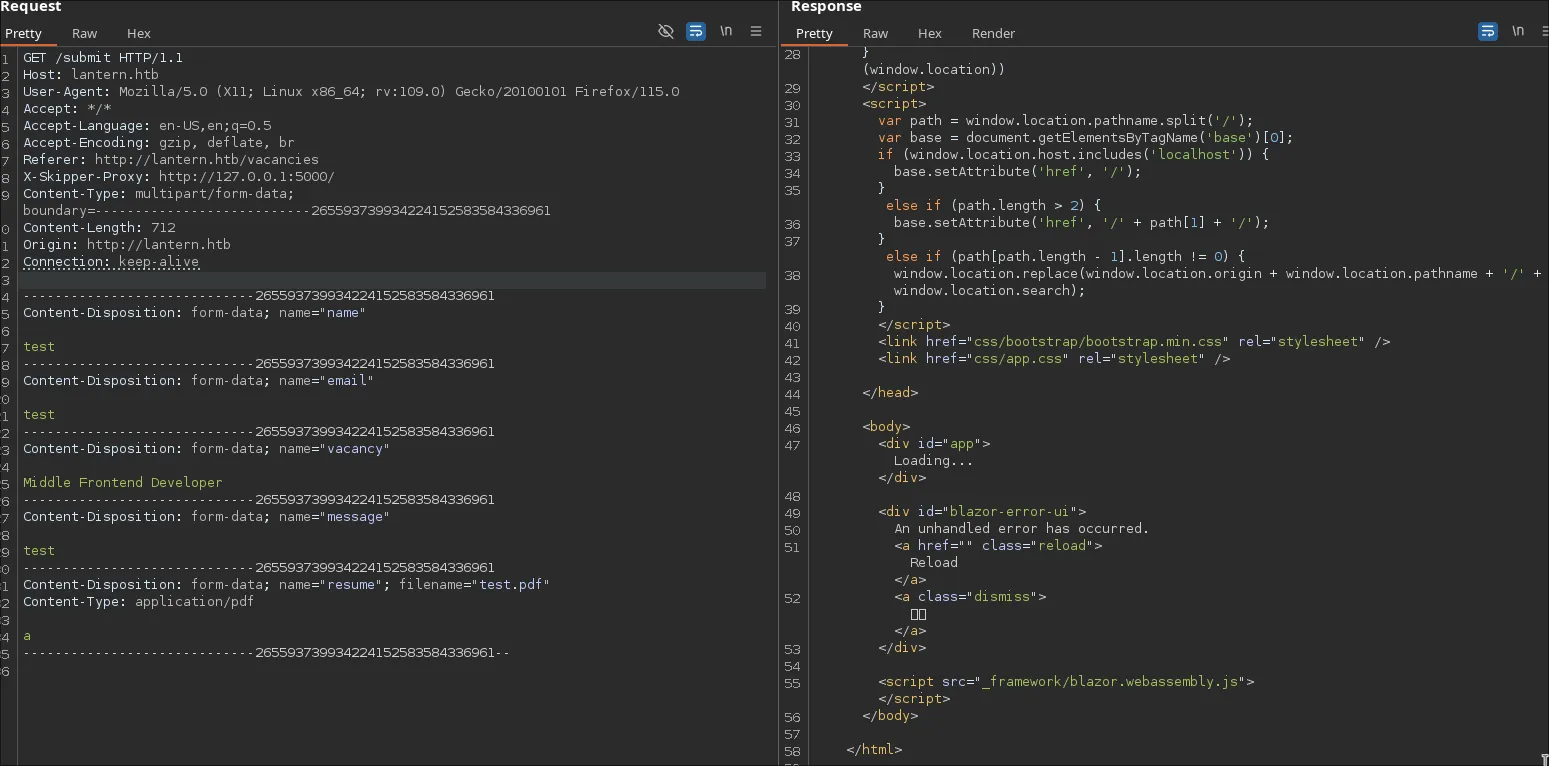Switch to the Request Raw tab
The image size is (1549, 766).
coord(85,33)
